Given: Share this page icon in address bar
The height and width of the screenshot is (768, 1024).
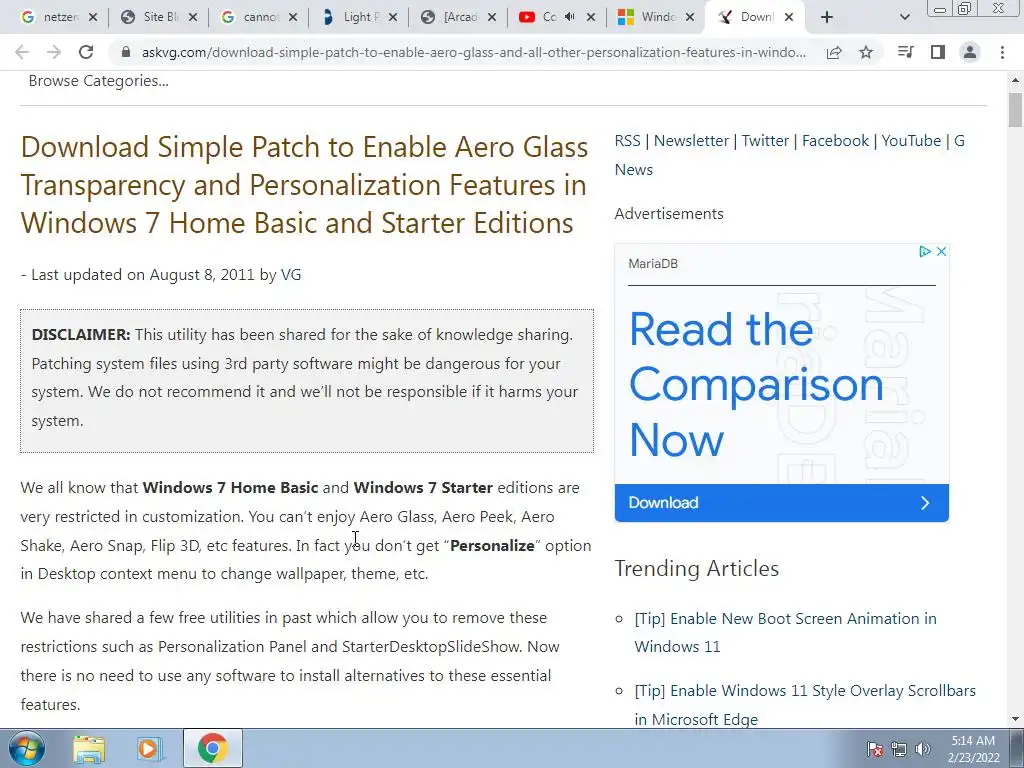Looking at the screenshot, I should click(x=834, y=52).
